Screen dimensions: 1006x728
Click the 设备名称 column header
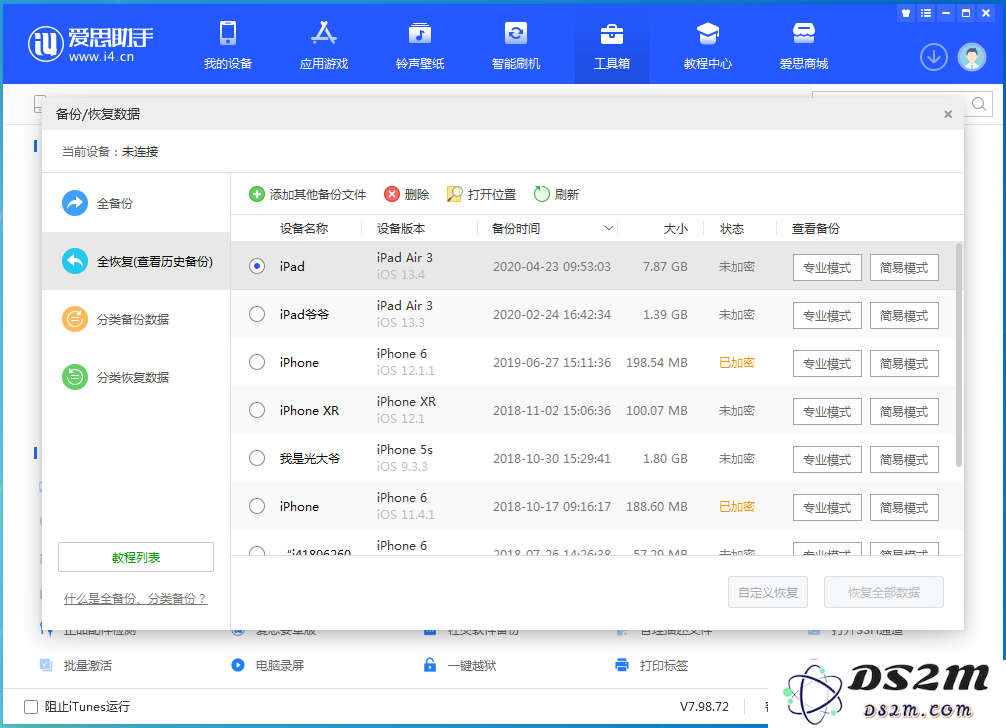coord(303,228)
